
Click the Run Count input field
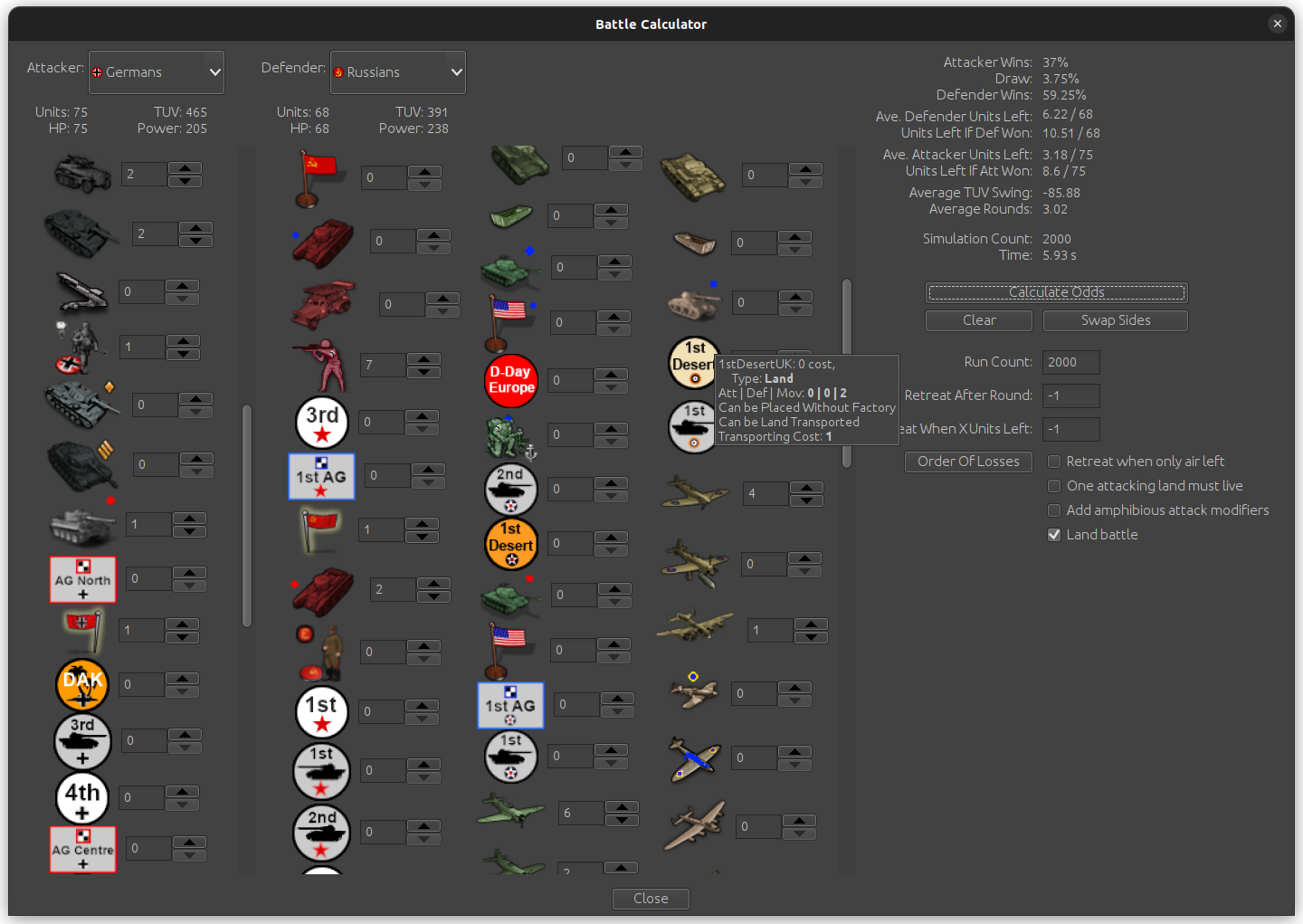(x=1070, y=362)
